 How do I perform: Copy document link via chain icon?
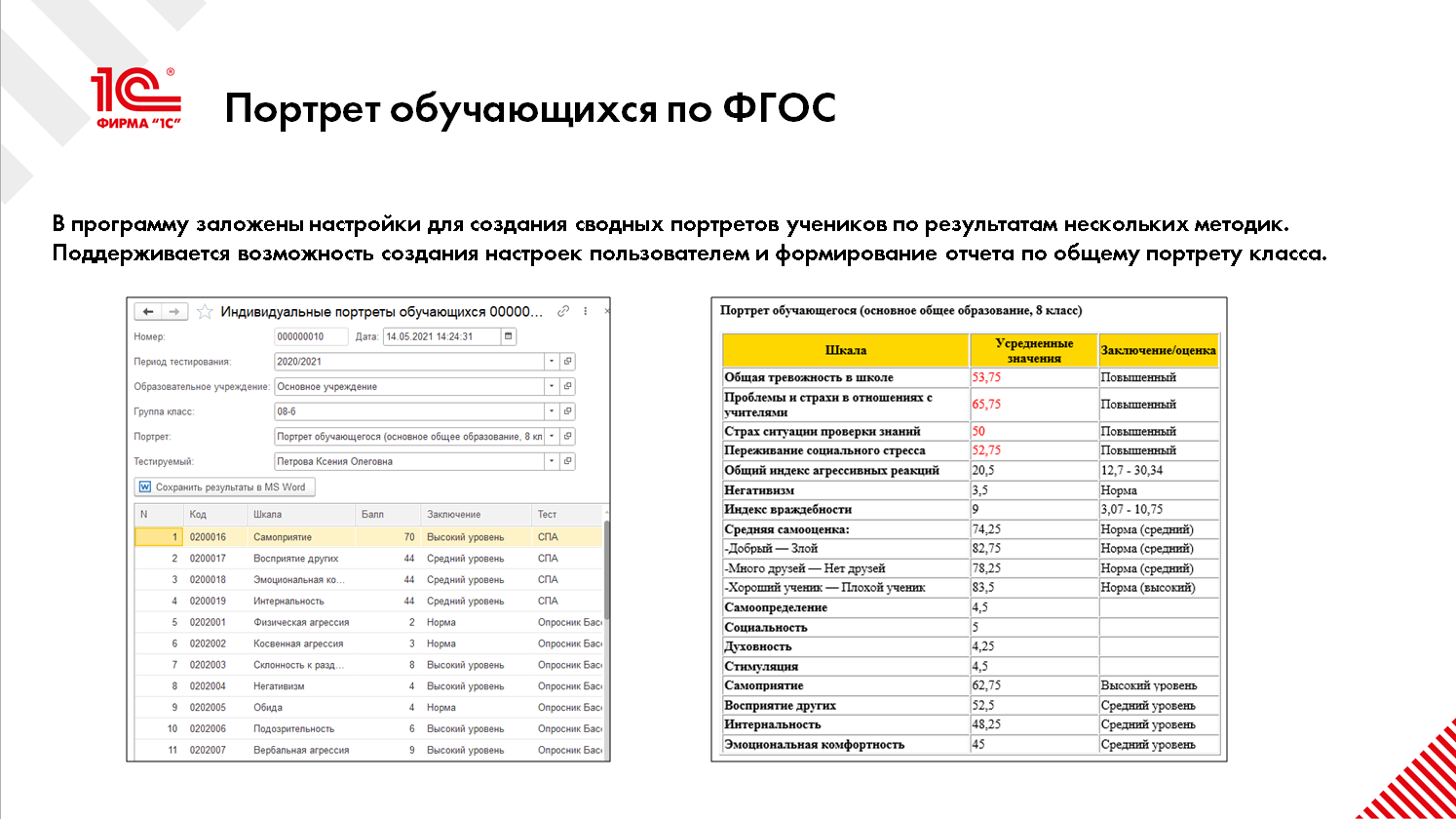click(563, 311)
